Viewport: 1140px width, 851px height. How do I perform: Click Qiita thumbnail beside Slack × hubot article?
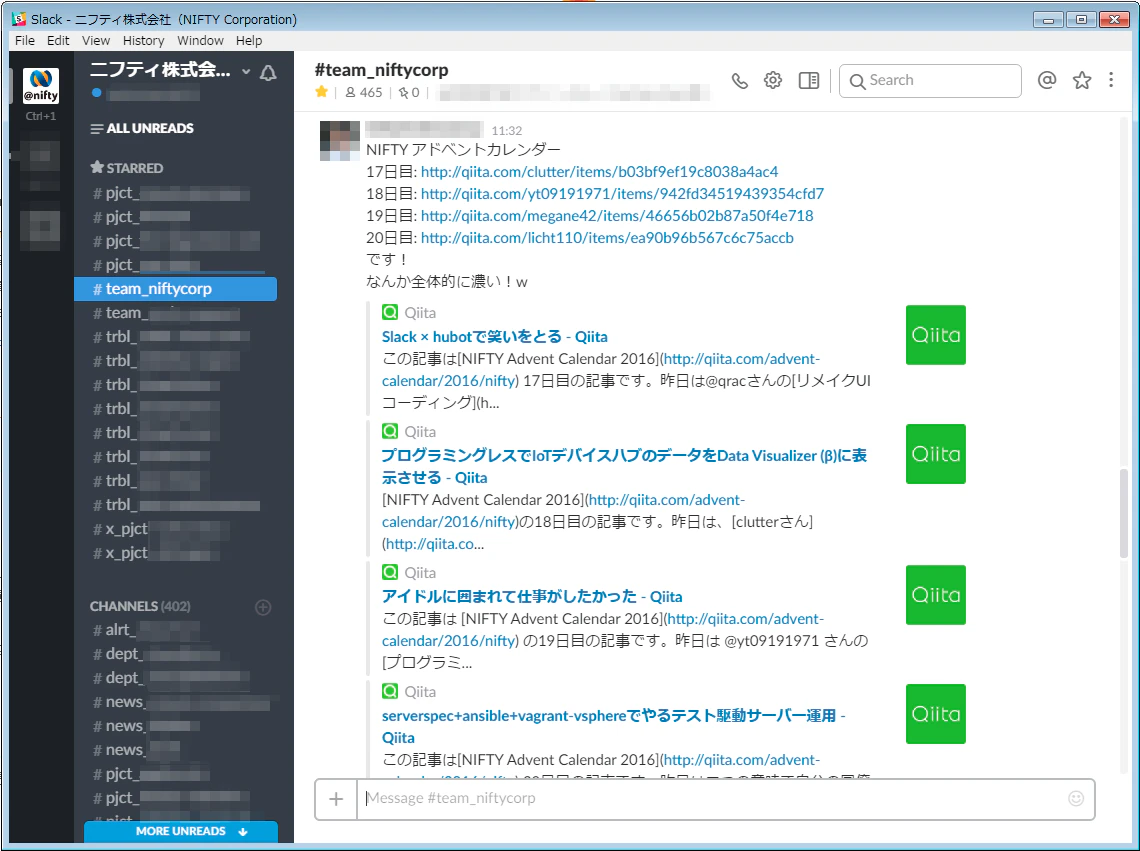(x=936, y=335)
